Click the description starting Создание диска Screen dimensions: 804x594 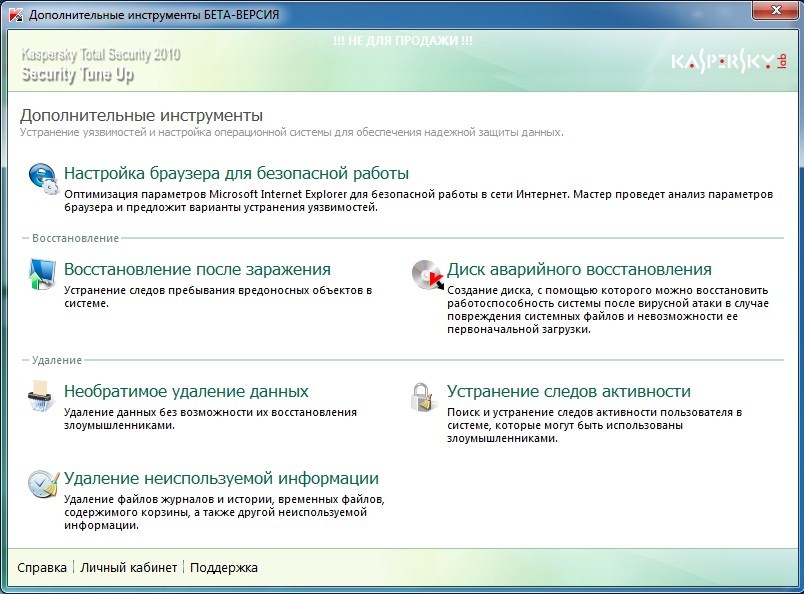[608, 310]
